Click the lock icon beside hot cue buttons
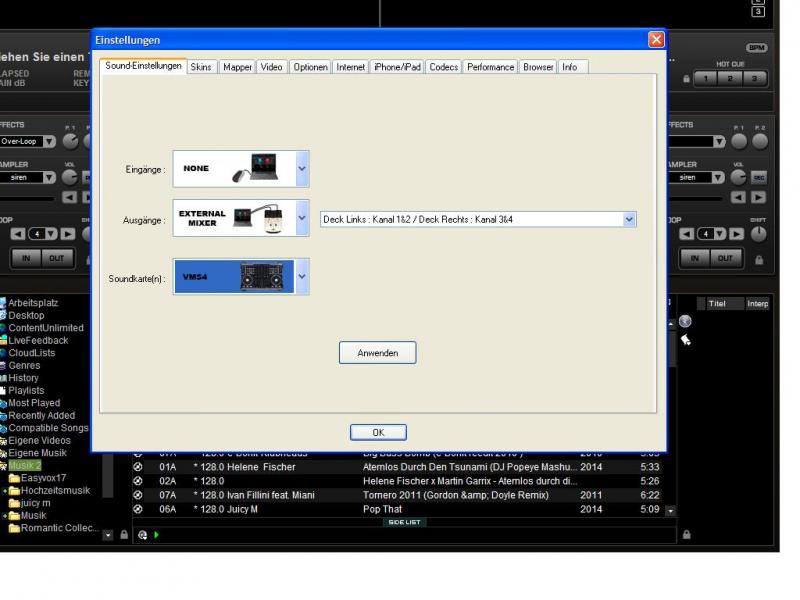800x600 pixels. (686, 78)
